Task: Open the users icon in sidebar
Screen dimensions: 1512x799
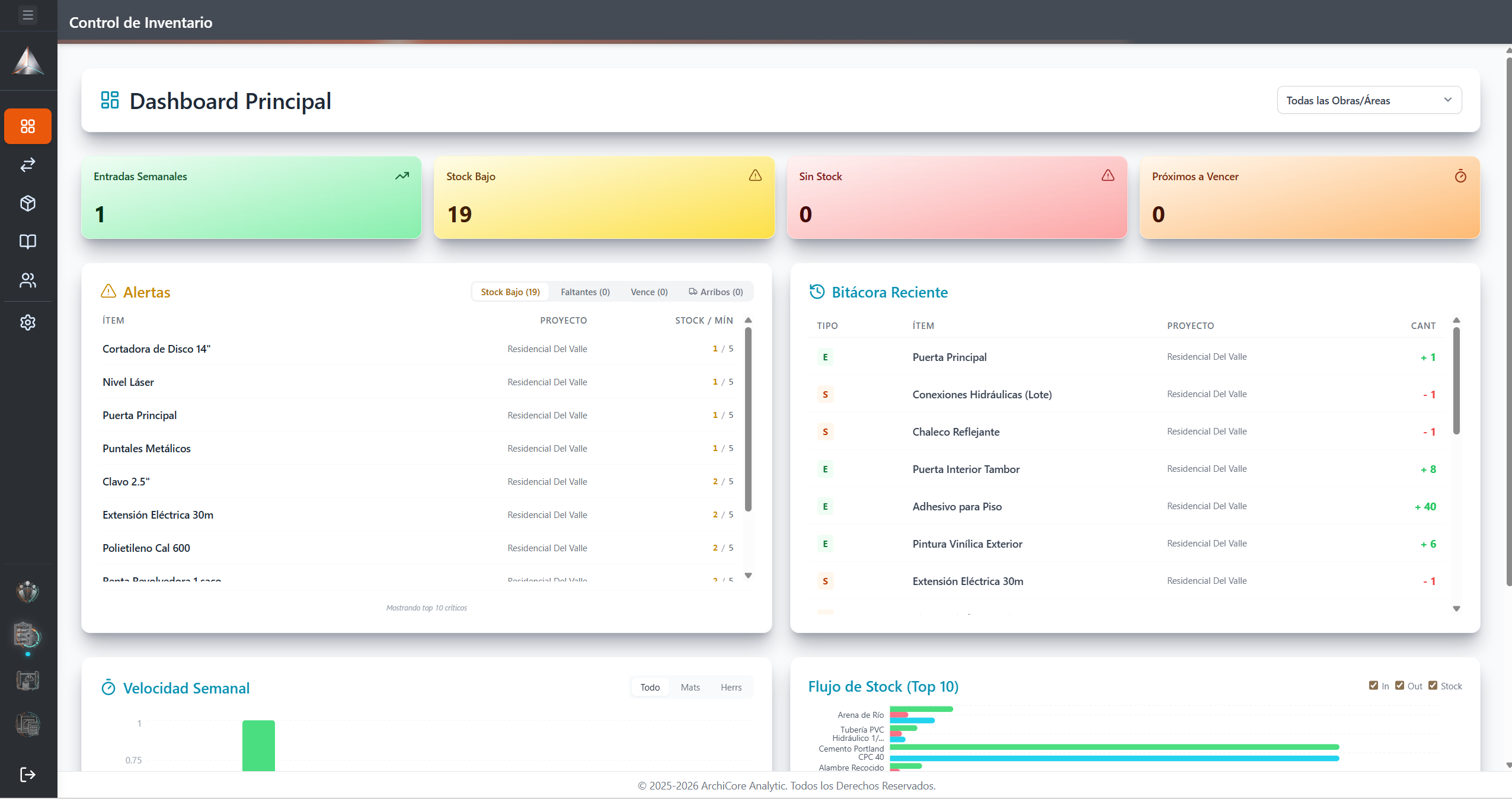Action: [28, 280]
